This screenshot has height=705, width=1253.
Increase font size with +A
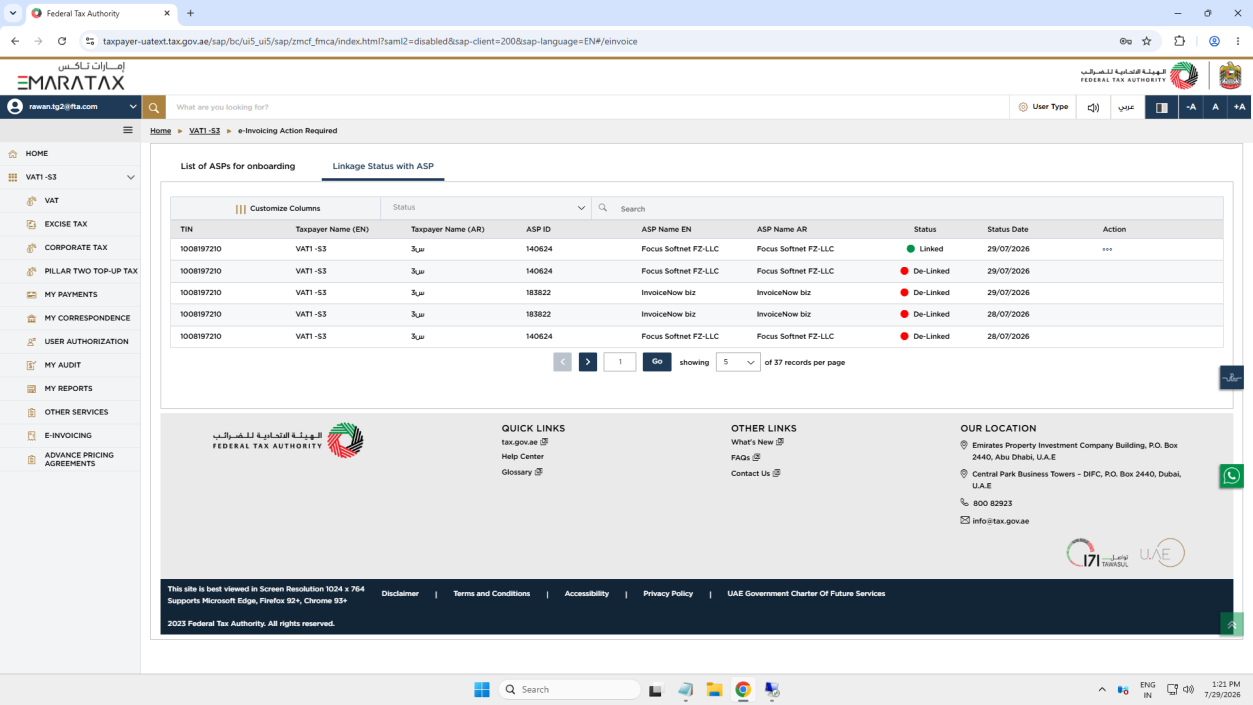1239,107
